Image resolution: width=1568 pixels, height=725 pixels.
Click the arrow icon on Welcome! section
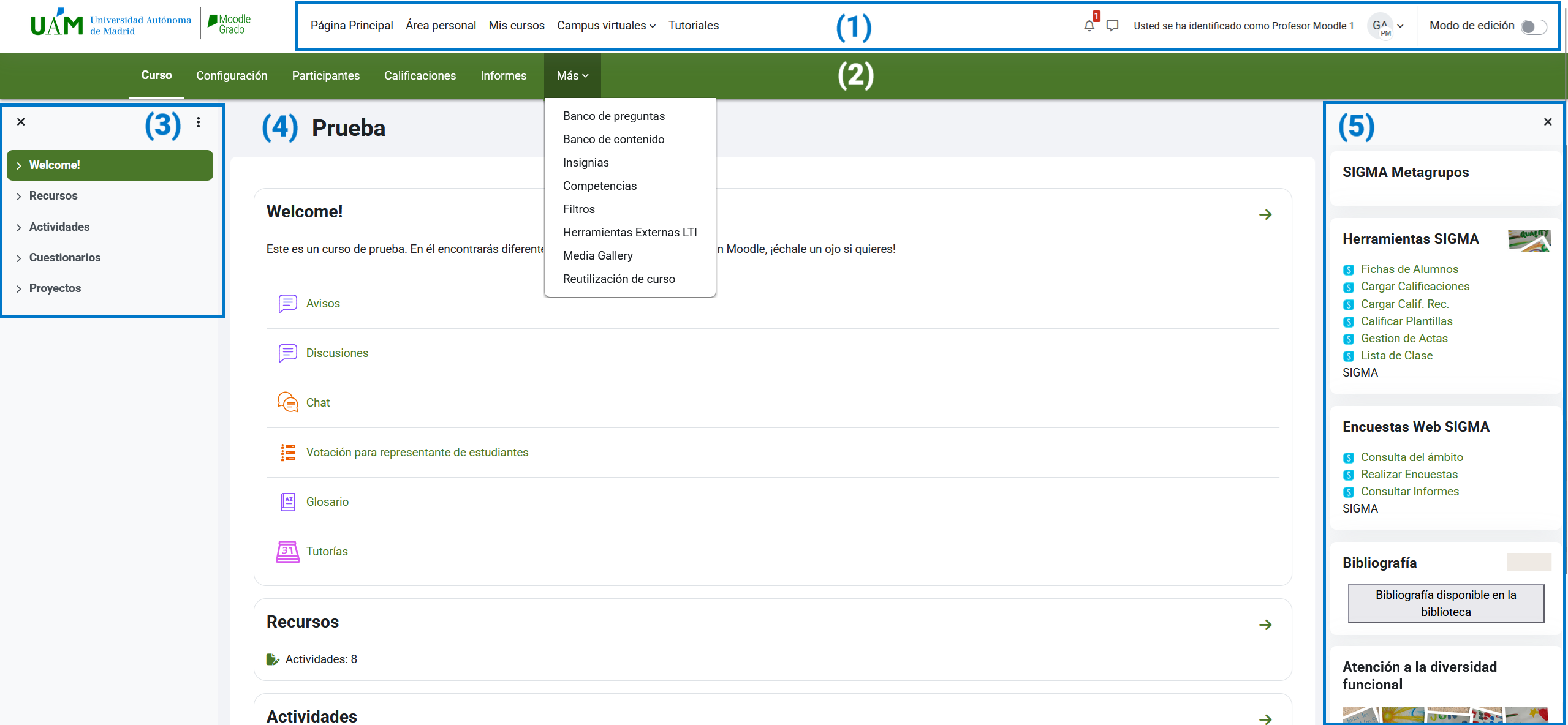[1265, 214]
